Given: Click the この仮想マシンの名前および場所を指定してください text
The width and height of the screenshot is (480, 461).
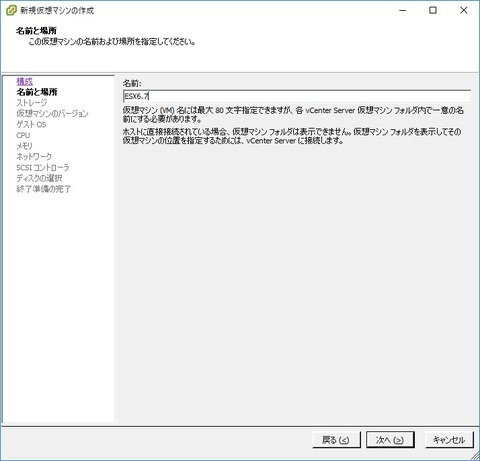Looking at the screenshot, I should [x=111, y=42].
